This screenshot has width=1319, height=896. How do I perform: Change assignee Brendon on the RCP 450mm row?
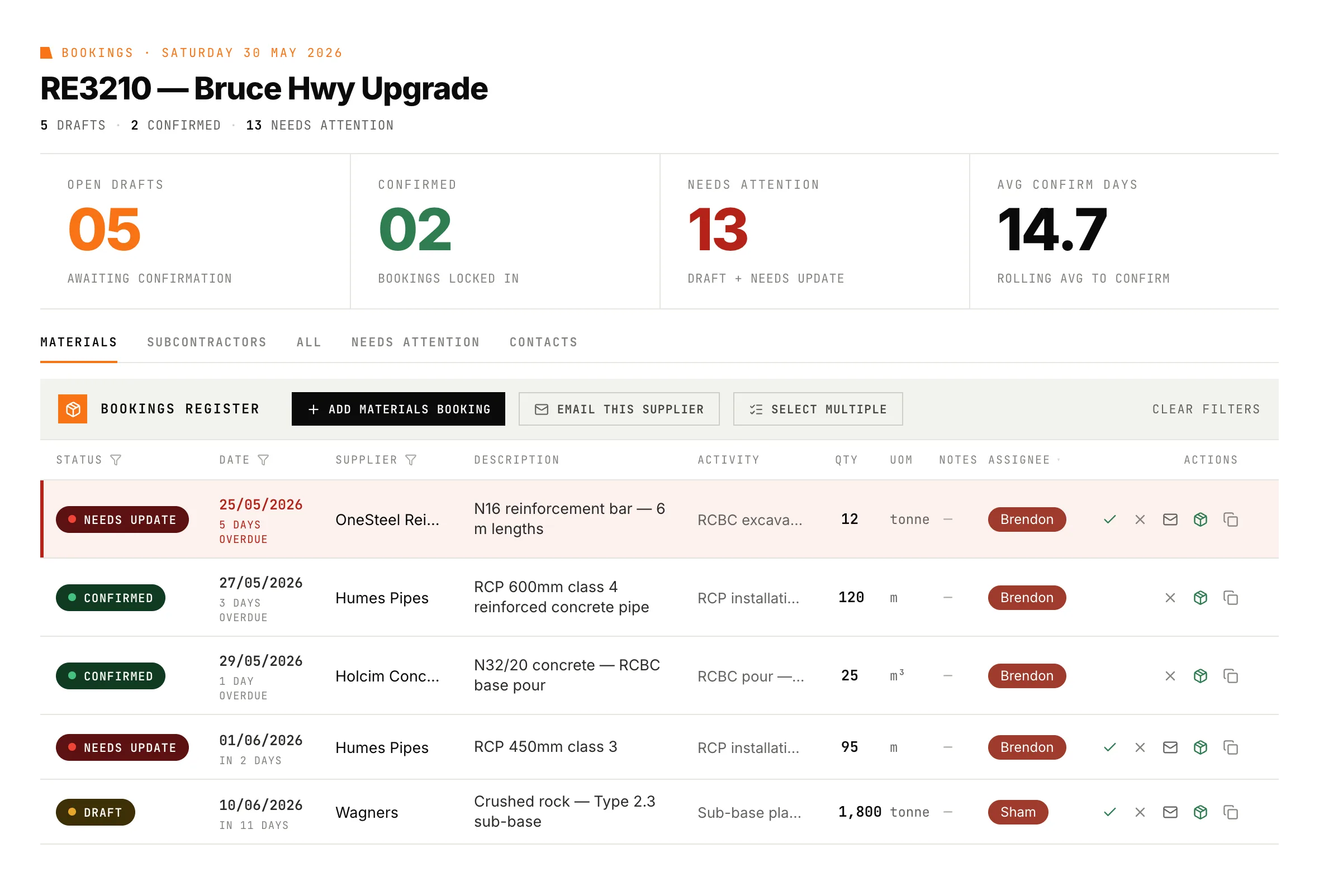pos(1027,747)
